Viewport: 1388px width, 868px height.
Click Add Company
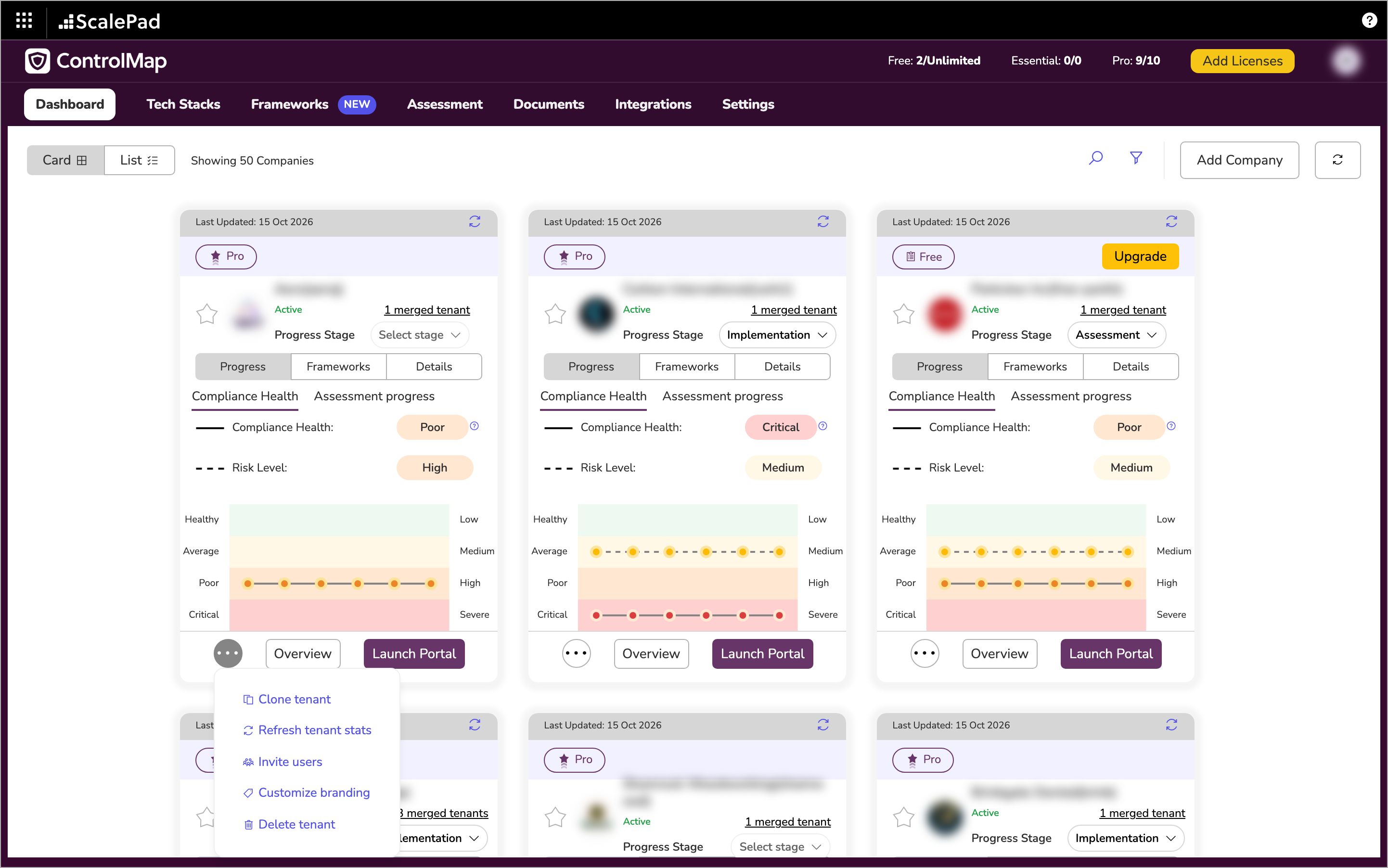click(1239, 160)
